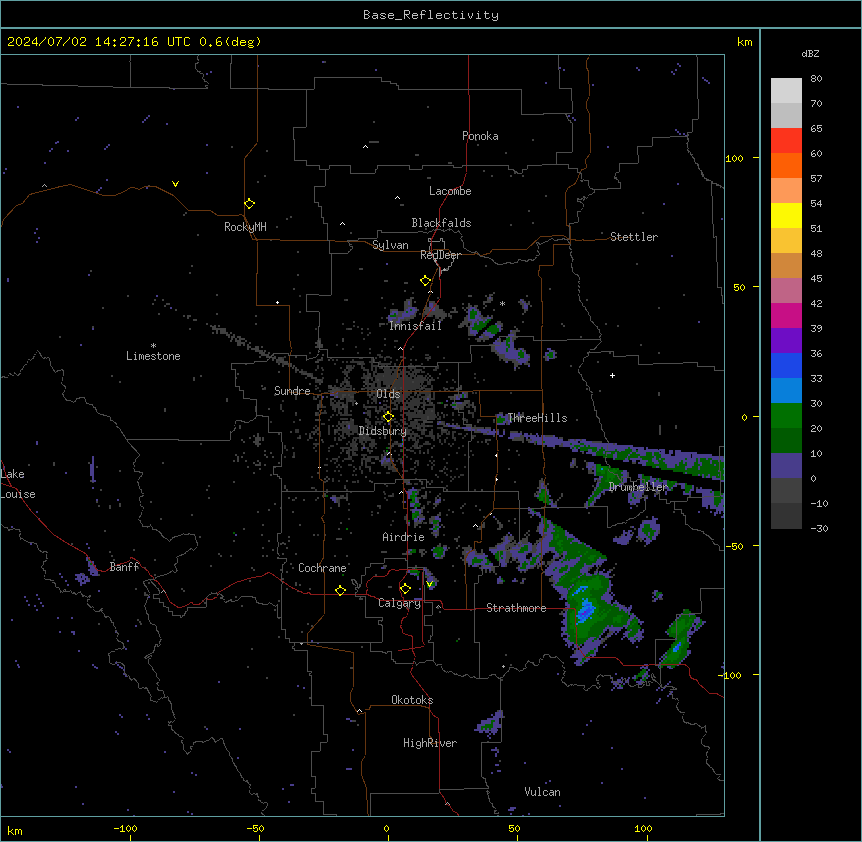This screenshot has width=862, height=842.
Task: Select the green 20-30 dBZ legend swatch
Action: tap(786, 416)
